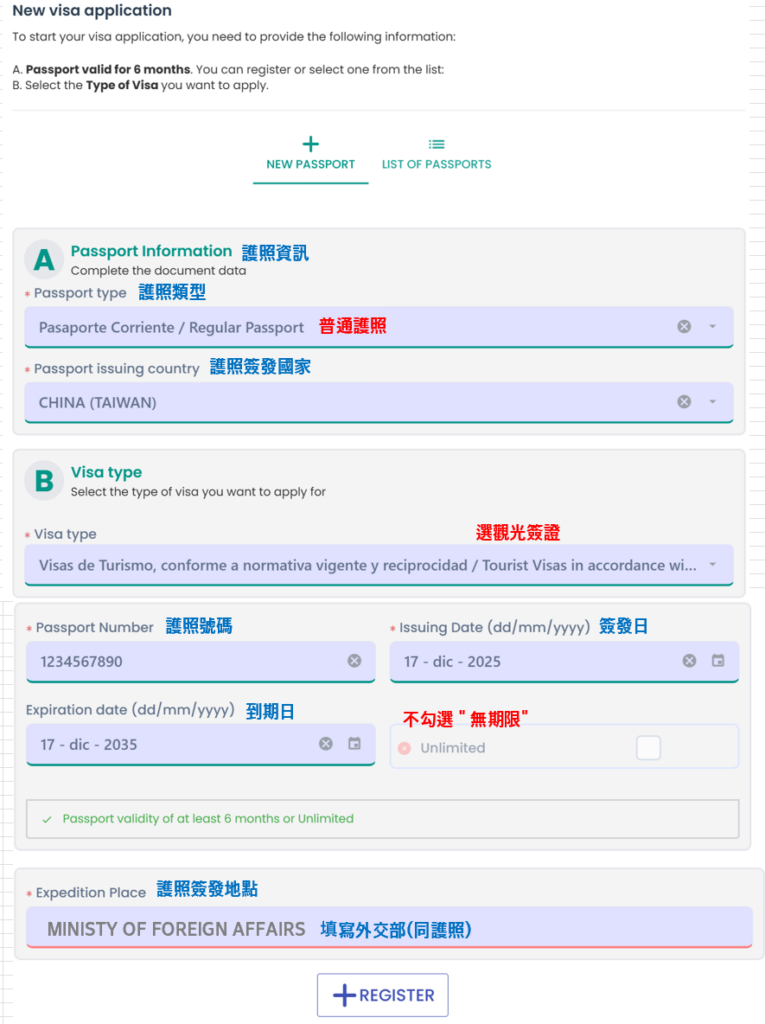The width and height of the screenshot is (765, 1024).
Task: Click the Passport validity confirmation message
Action: pyautogui.click(x=208, y=818)
